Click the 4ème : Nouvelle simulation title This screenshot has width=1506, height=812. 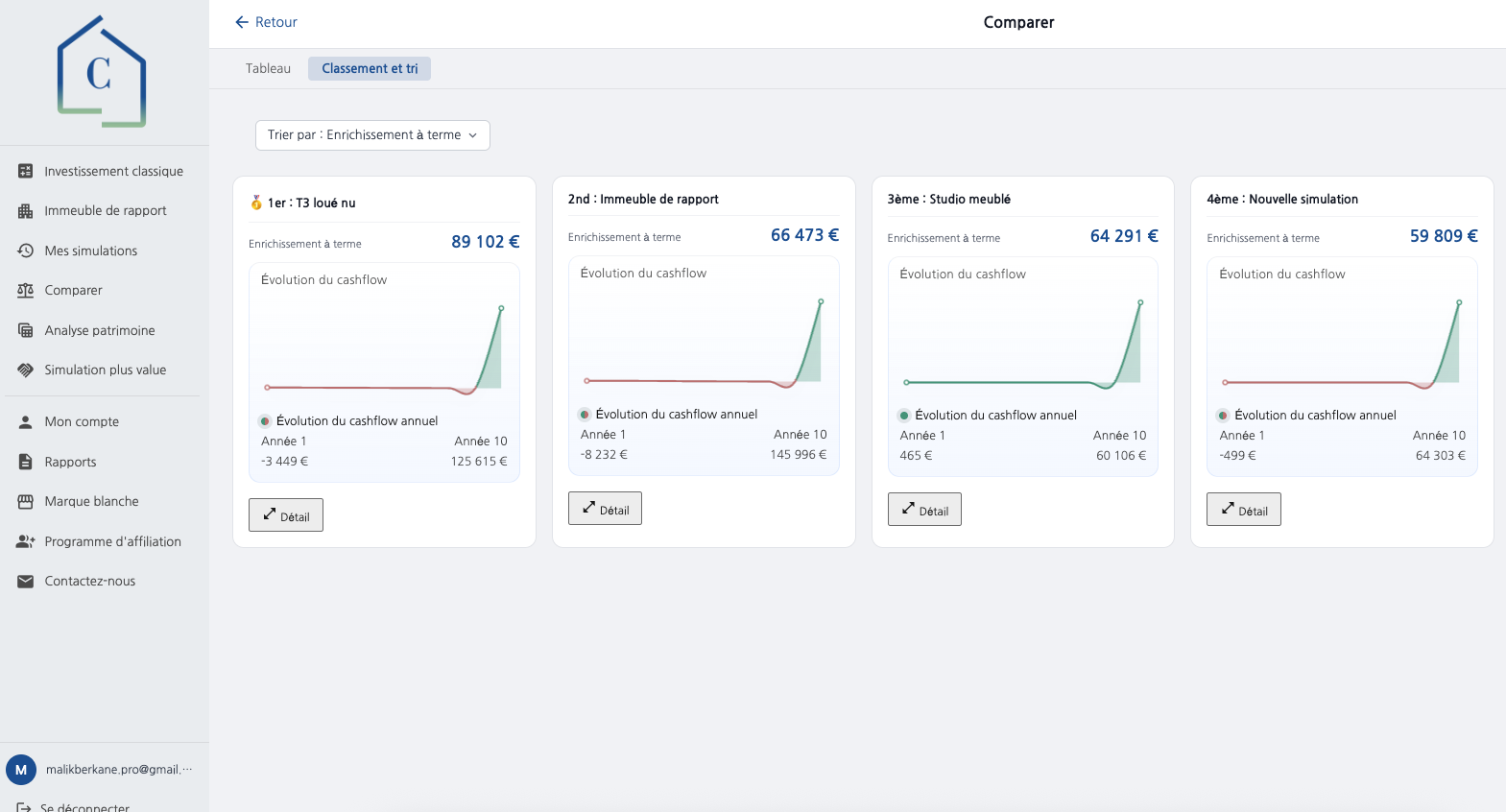point(1282,200)
